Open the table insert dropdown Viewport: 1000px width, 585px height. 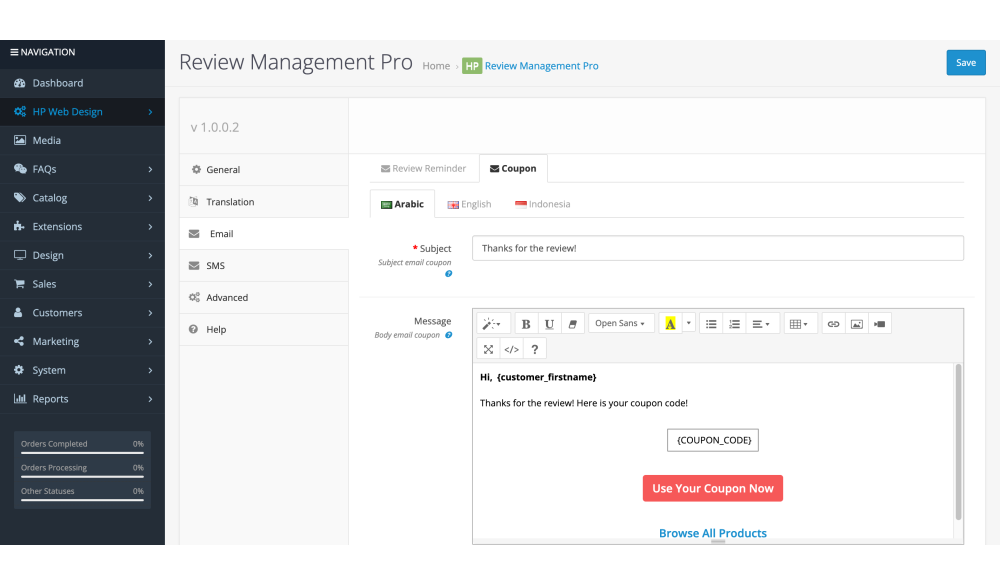(x=798, y=324)
